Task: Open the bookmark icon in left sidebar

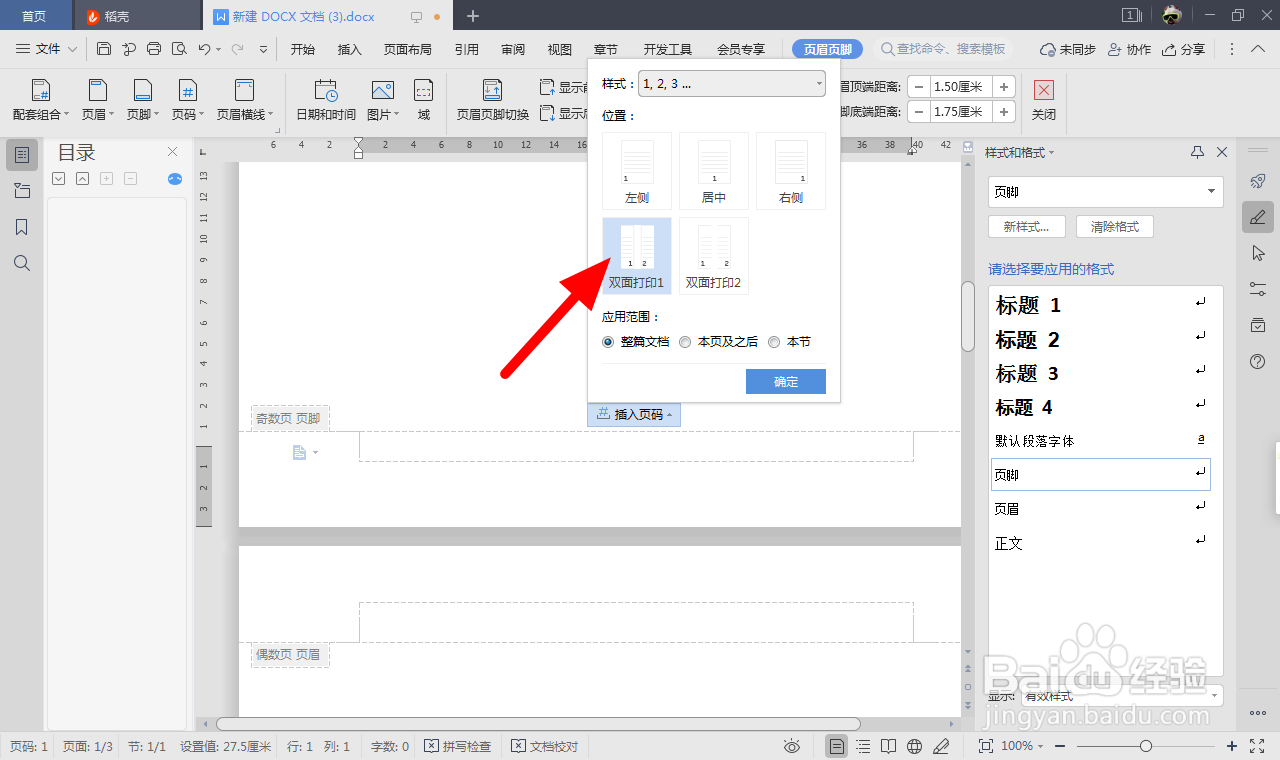Action: tap(22, 227)
